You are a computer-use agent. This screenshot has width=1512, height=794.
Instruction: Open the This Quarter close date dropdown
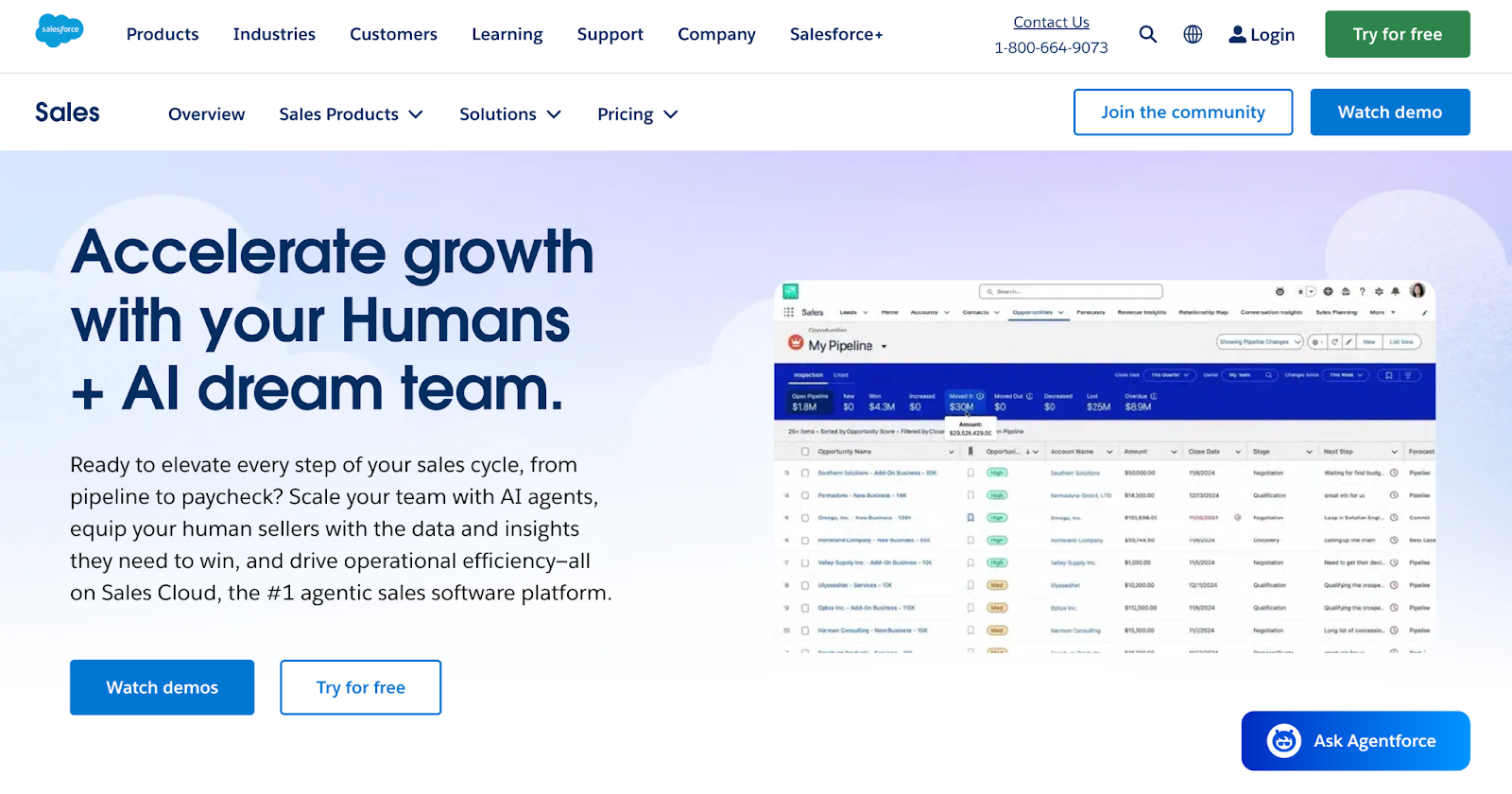tap(1170, 375)
